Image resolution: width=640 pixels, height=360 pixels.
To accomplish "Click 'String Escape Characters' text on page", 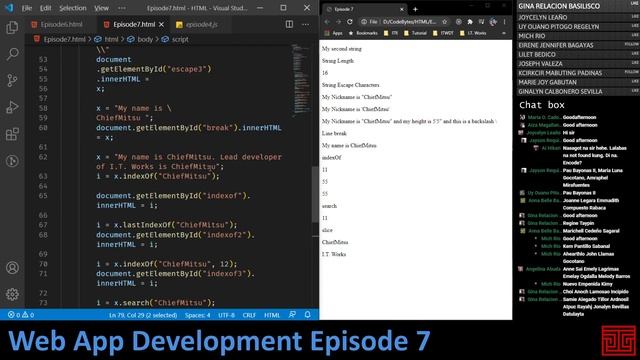I will [351, 85].
